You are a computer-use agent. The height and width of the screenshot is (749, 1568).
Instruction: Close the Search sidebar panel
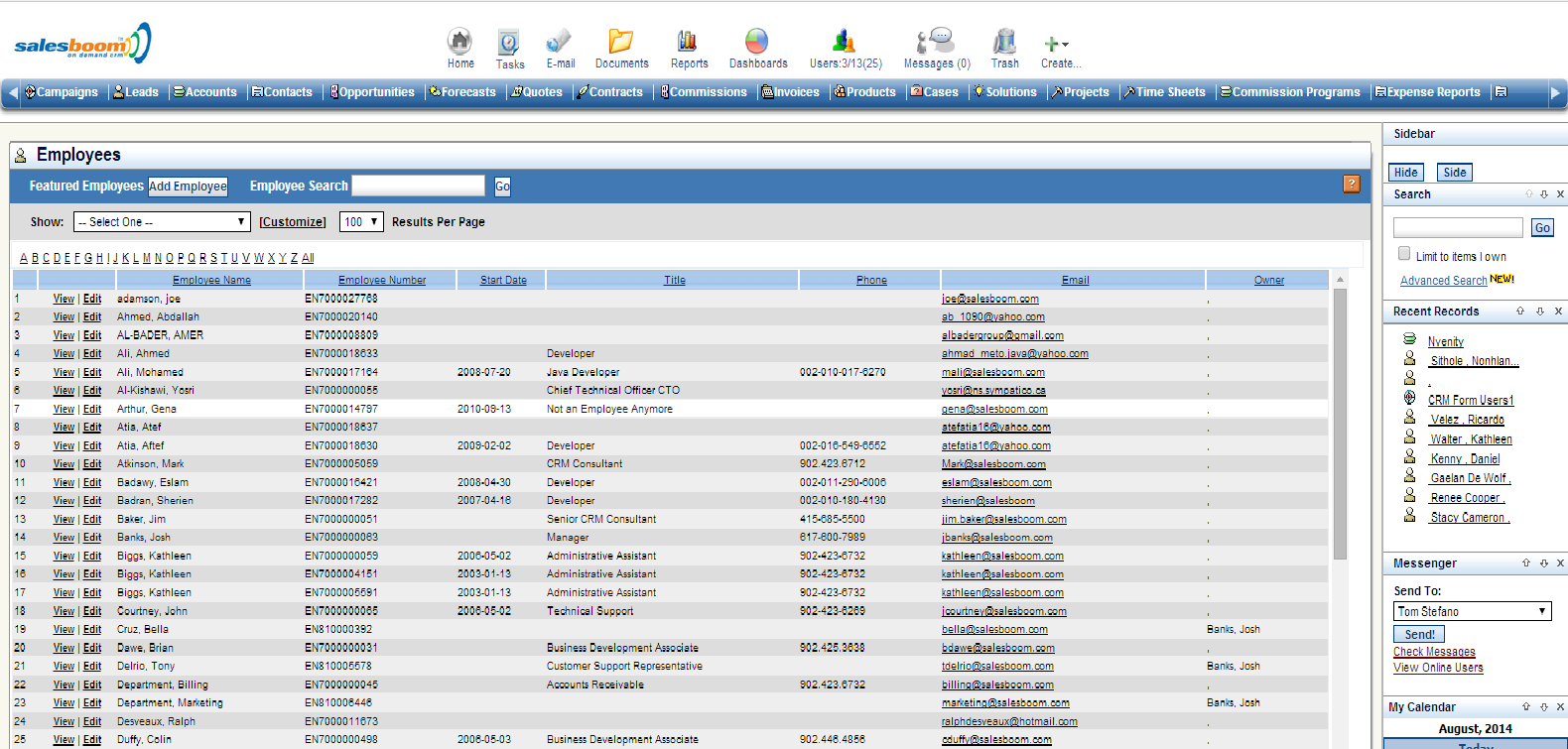(1560, 194)
